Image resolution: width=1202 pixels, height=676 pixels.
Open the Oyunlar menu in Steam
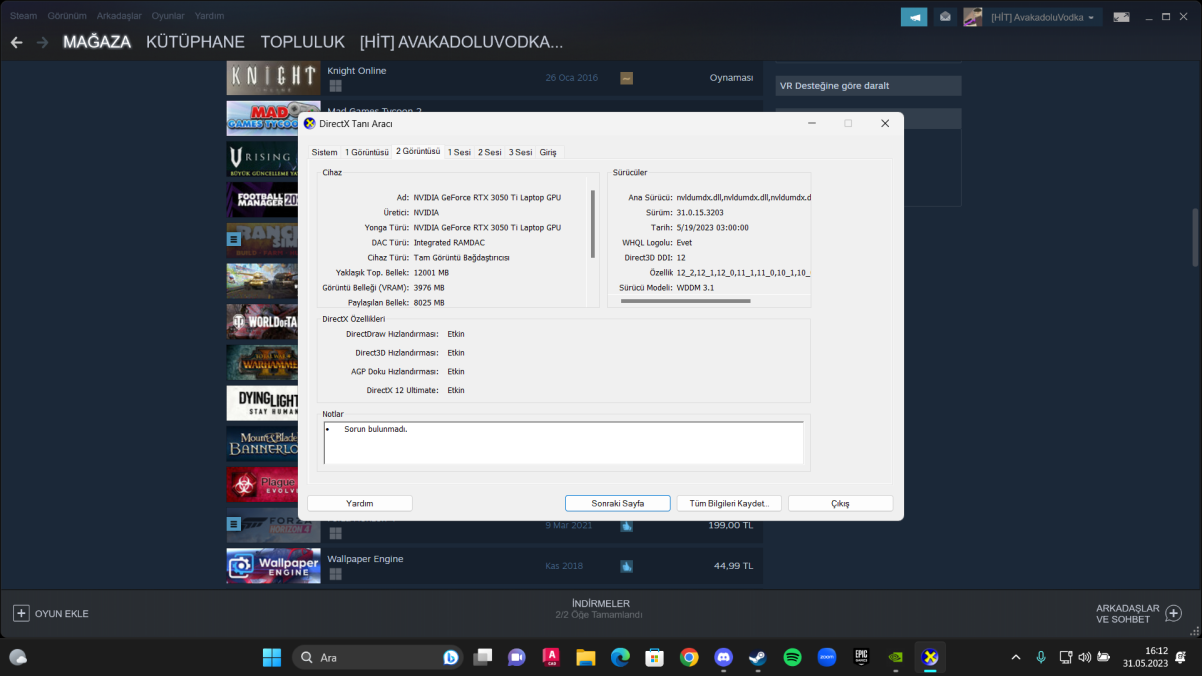click(168, 16)
